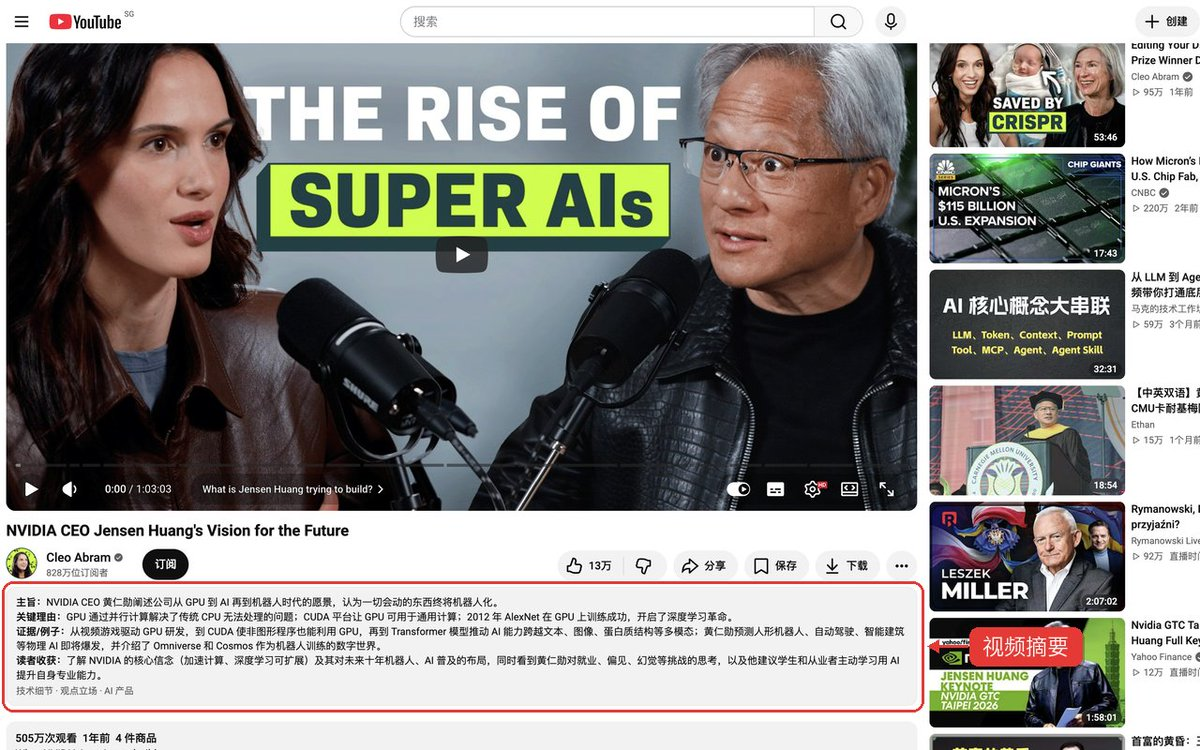Screen dimensions: 1200x750
Task: Expand chapter 'What is Jensen Huang trying to build?'
Action: pyautogui.click(x=293, y=489)
